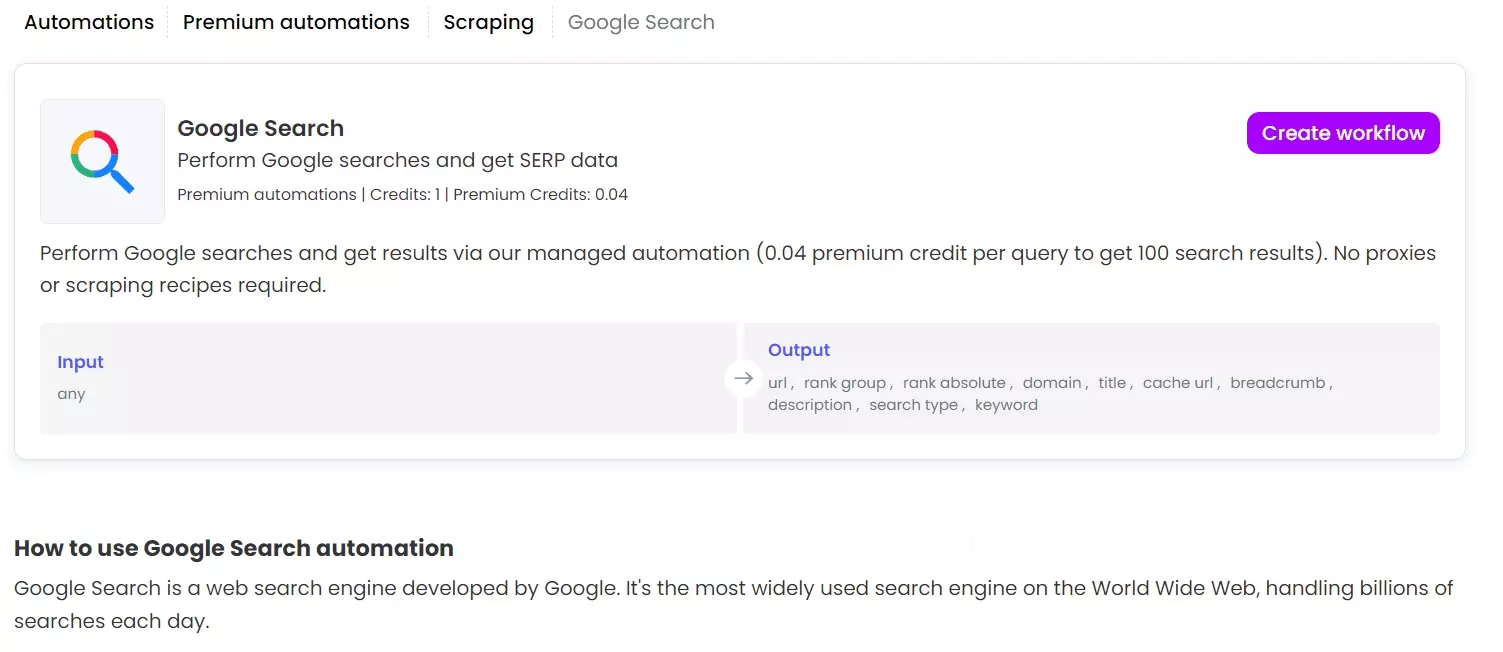Click the How to use Google Search heading
Image resolution: width=1503 pixels, height=652 pixels.
click(x=234, y=548)
